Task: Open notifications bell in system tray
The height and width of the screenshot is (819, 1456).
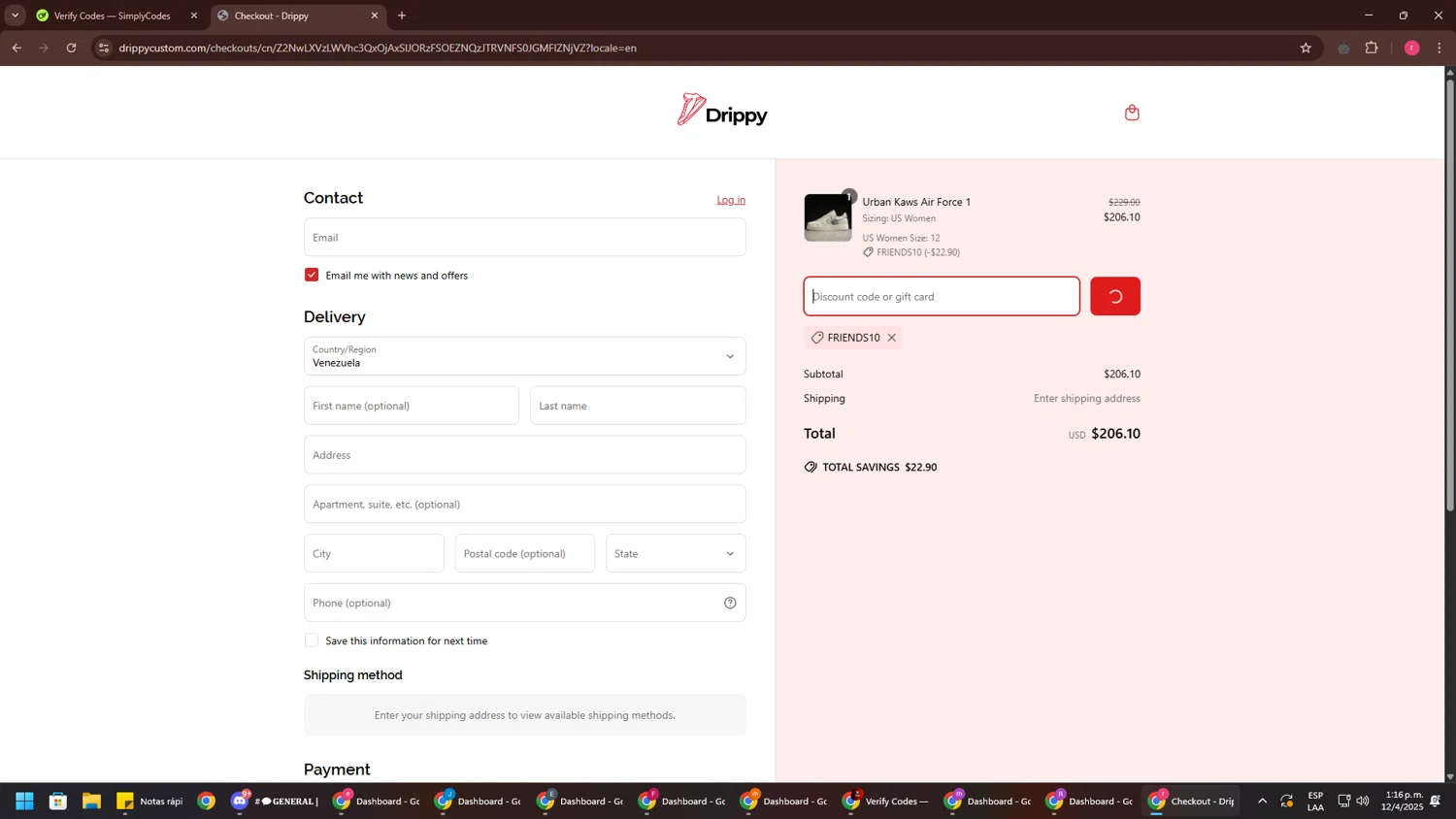Action: point(1435,801)
